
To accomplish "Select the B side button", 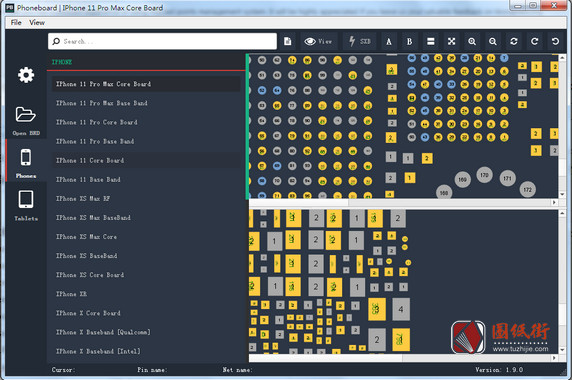I will [409, 42].
